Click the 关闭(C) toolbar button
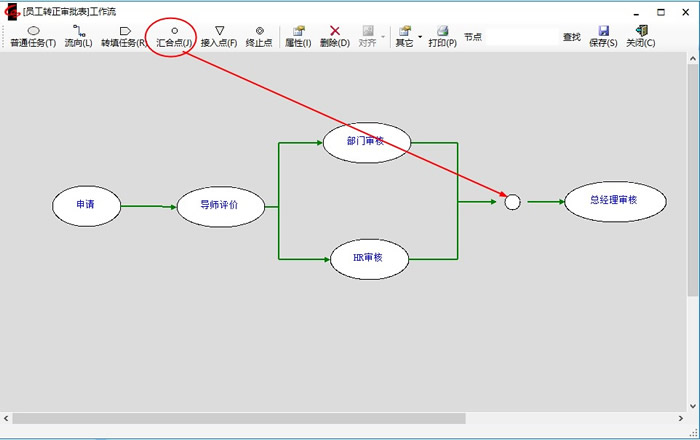 click(x=641, y=37)
